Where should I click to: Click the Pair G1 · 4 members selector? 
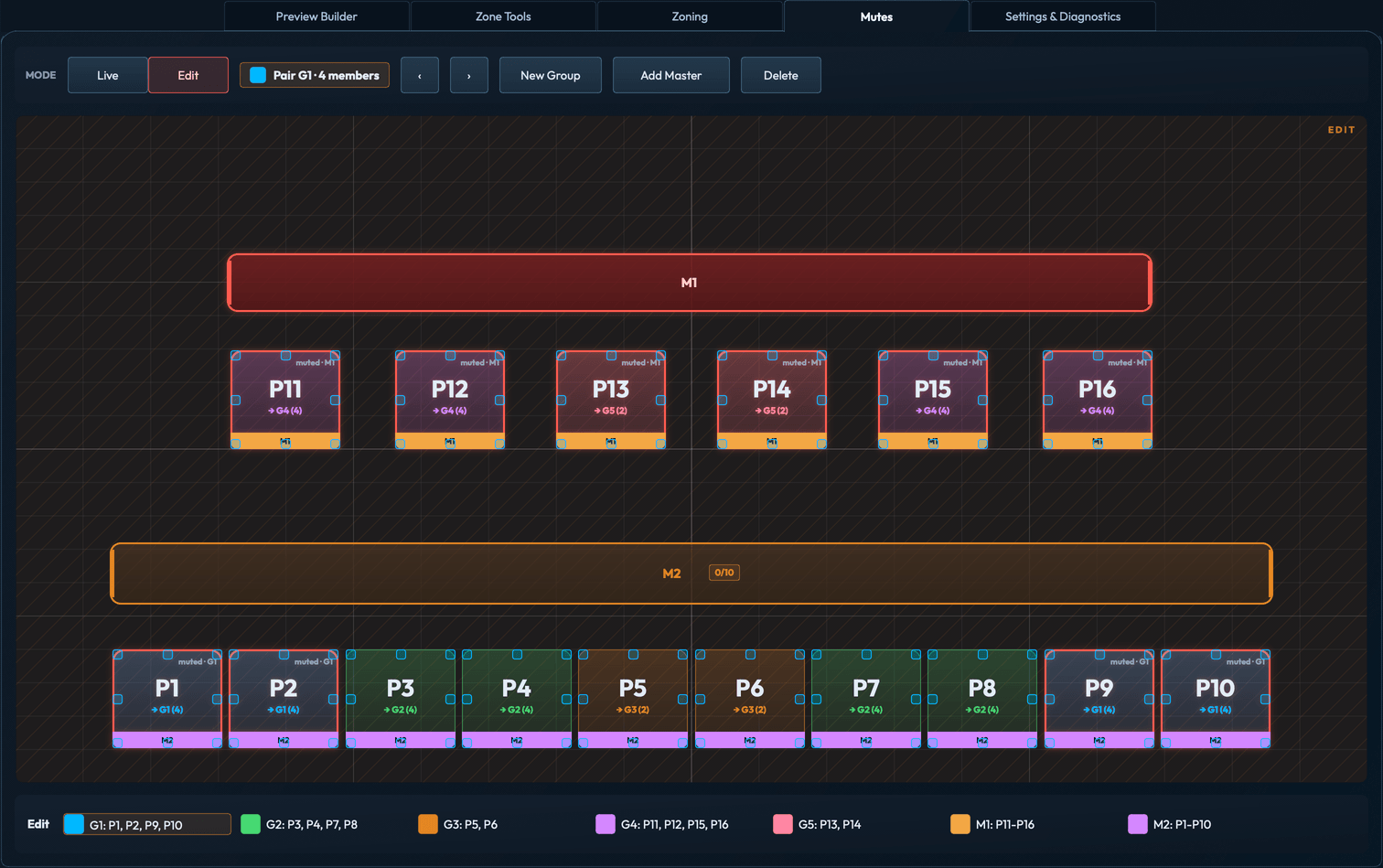[315, 75]
